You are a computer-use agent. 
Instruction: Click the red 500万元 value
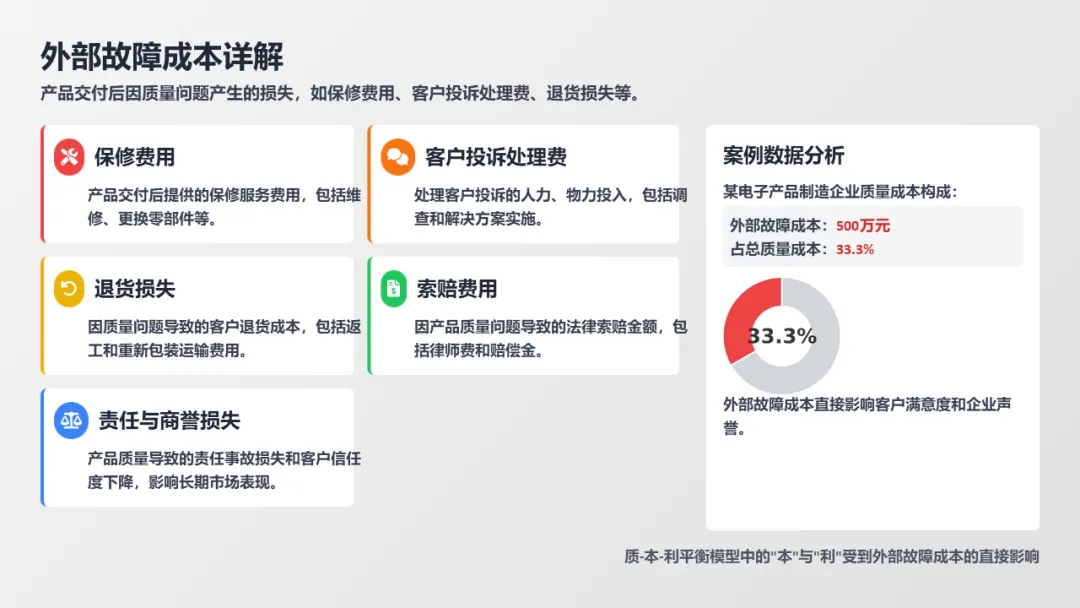pos(863,226)
